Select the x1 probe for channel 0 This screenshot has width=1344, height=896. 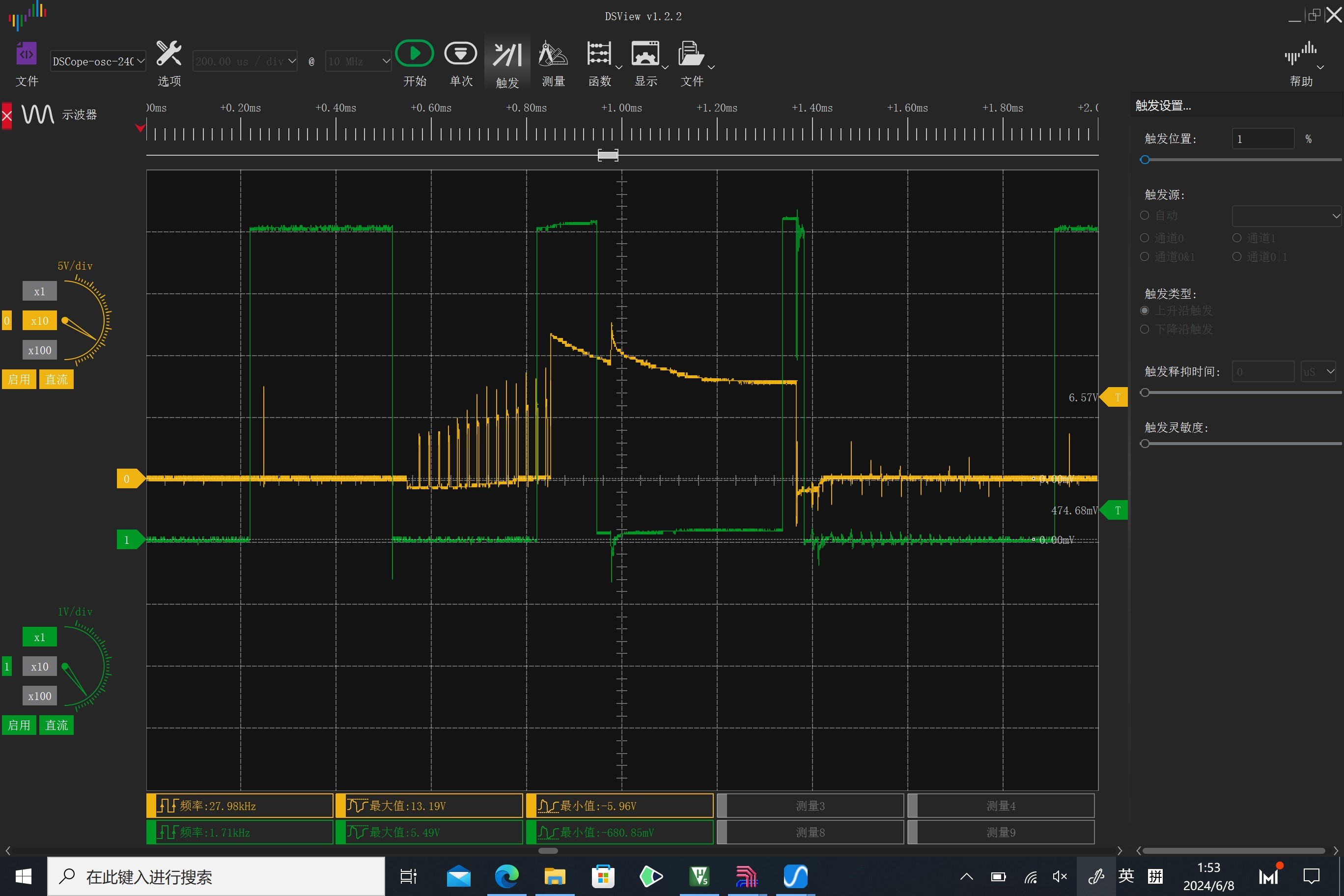[x=39, y=291]
